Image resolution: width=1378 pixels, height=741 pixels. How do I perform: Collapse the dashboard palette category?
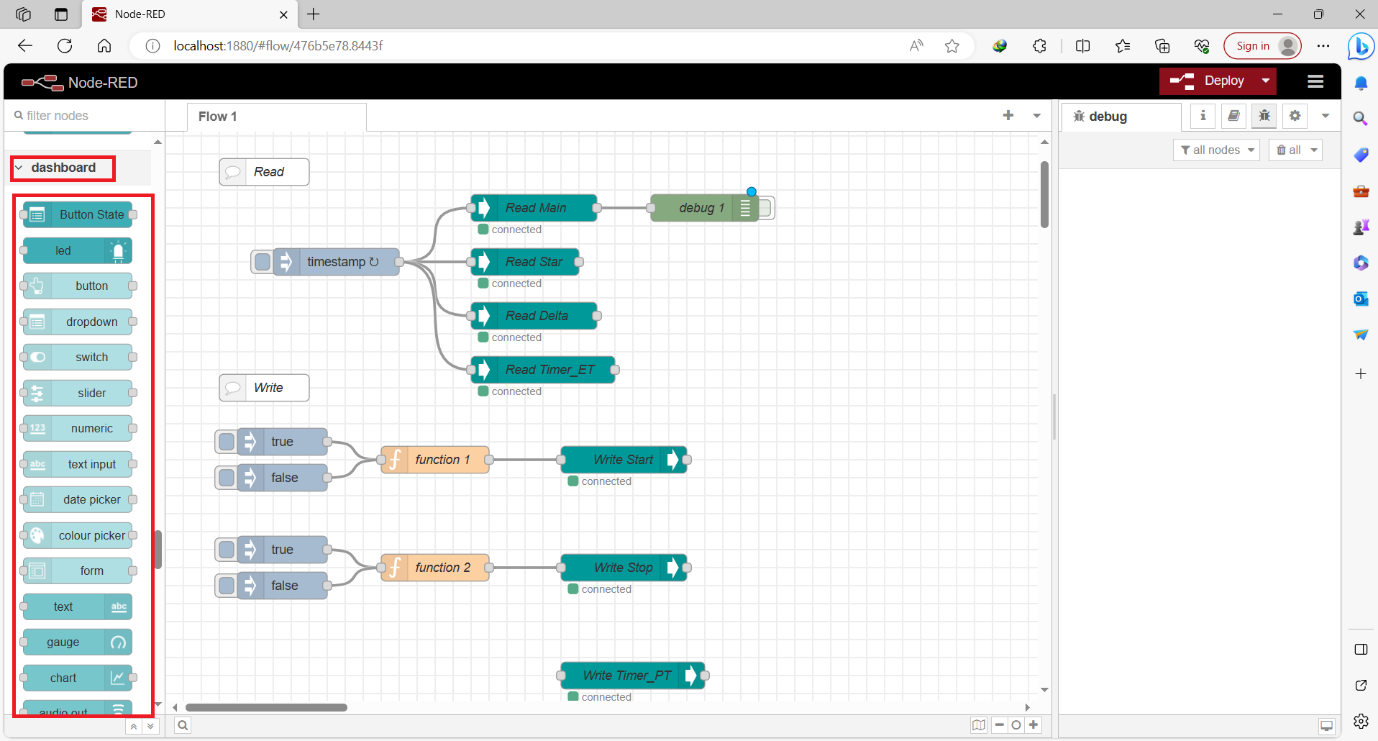[x=62, y=167]
